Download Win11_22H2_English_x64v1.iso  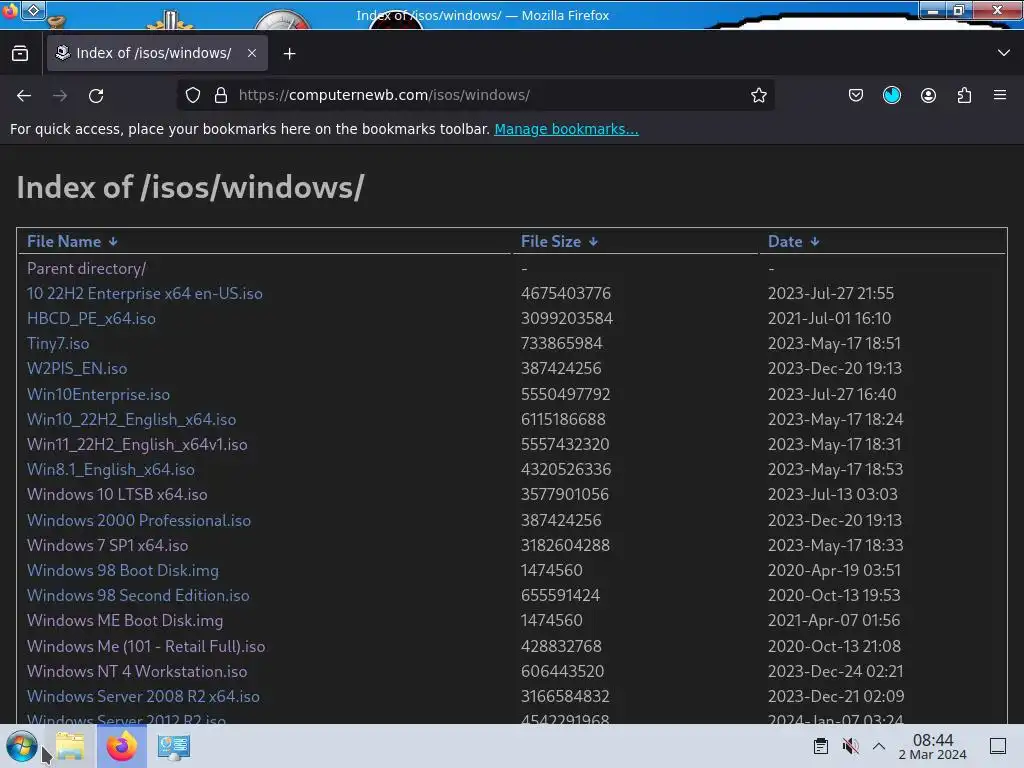tap(137, 445)
